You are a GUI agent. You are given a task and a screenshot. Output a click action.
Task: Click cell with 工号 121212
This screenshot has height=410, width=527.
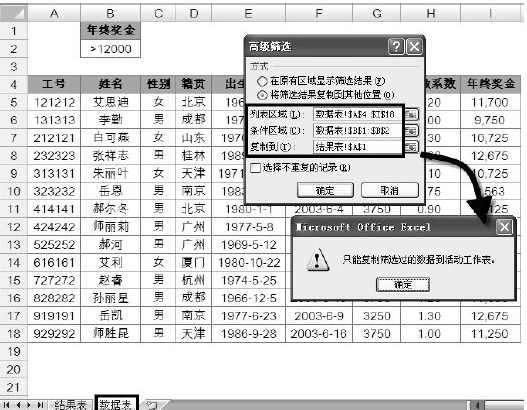(54, 102)
